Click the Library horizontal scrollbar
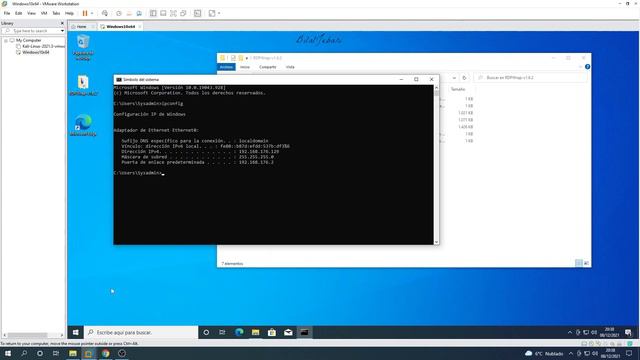 (33, 336)
